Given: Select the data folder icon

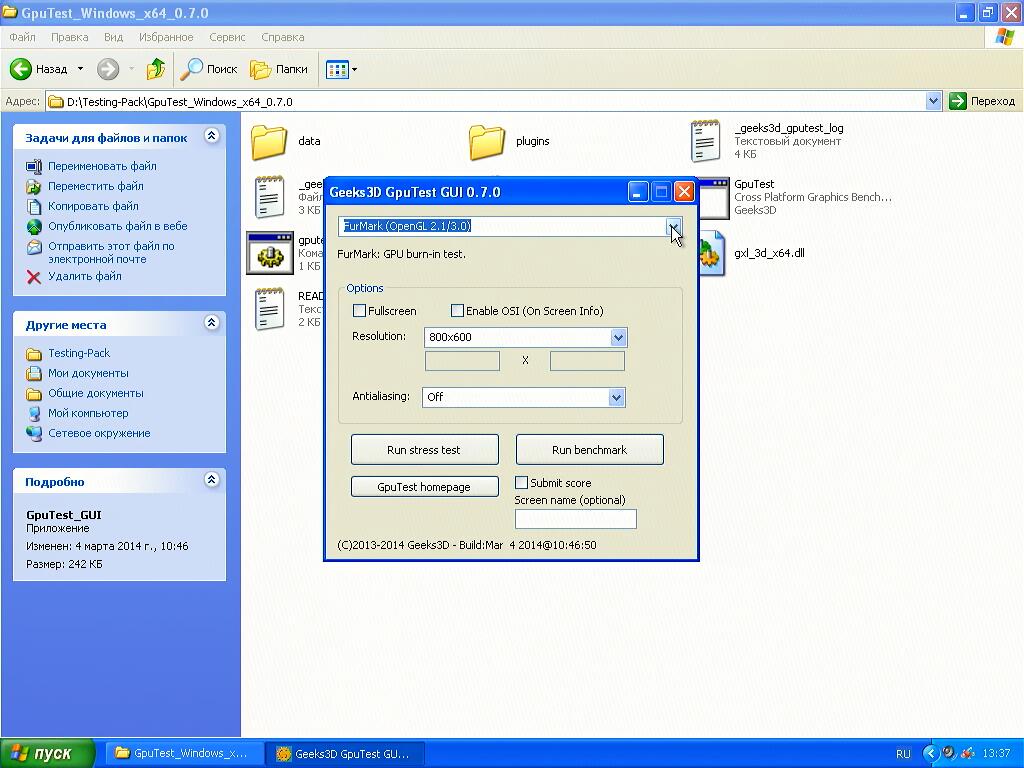Looking at the screenshot, I should click(x=269, y=142).
